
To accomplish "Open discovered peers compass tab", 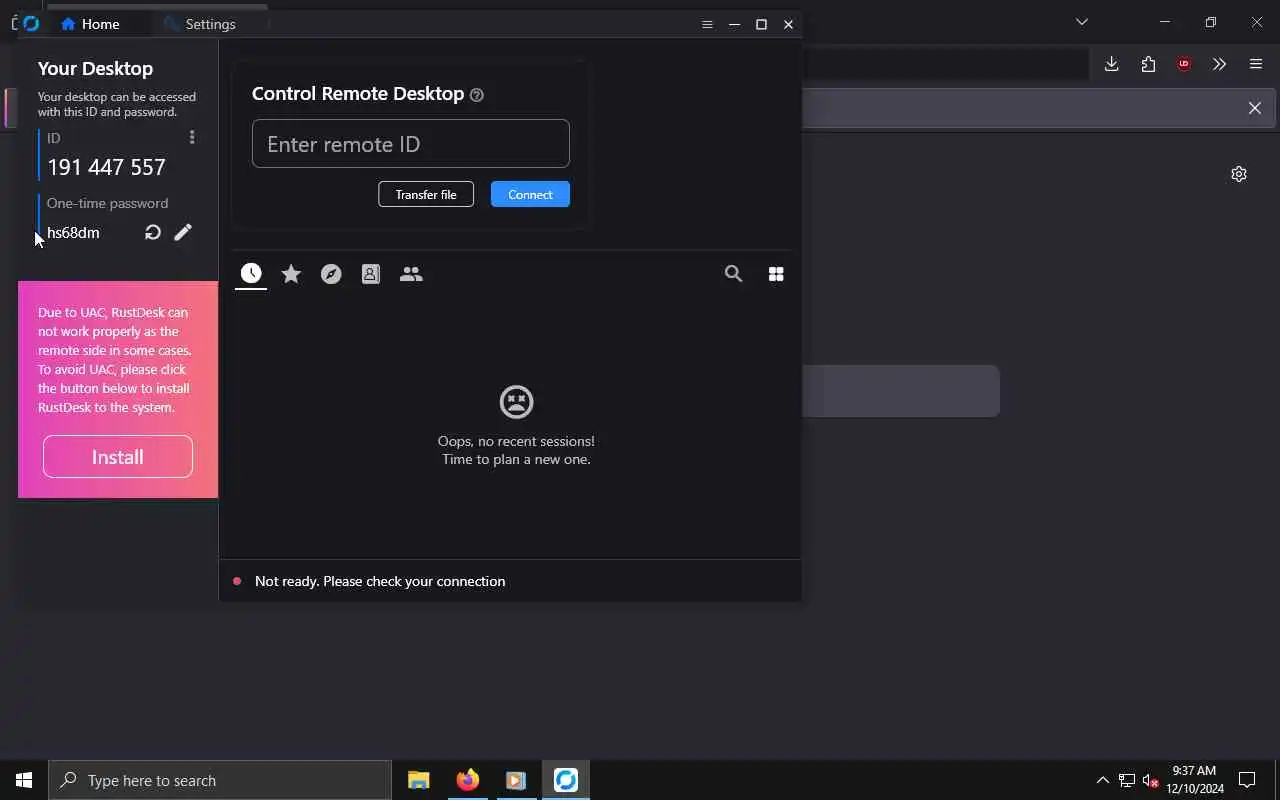I will tap(331, 273).
